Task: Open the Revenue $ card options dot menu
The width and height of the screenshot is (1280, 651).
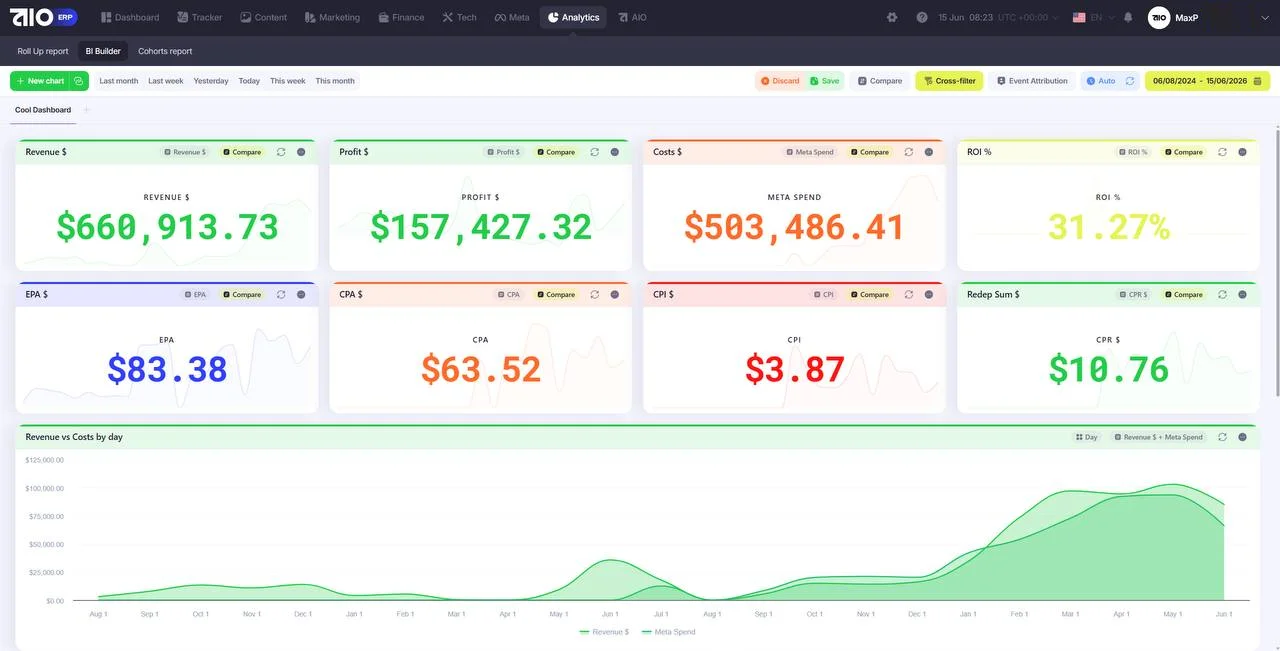Action: pos(301,152)
